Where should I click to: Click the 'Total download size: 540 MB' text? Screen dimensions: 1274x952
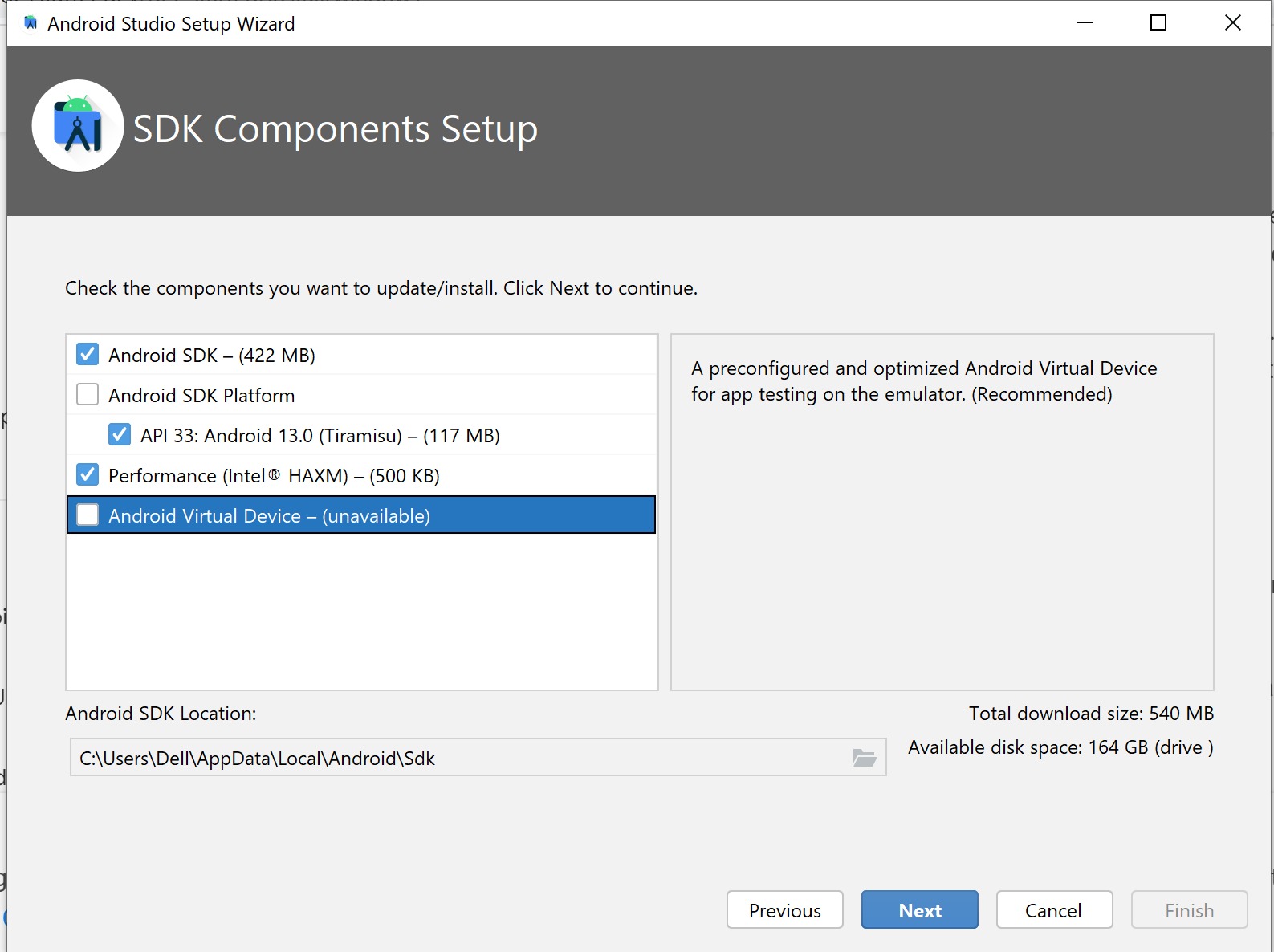click(x=1091, y=714)
